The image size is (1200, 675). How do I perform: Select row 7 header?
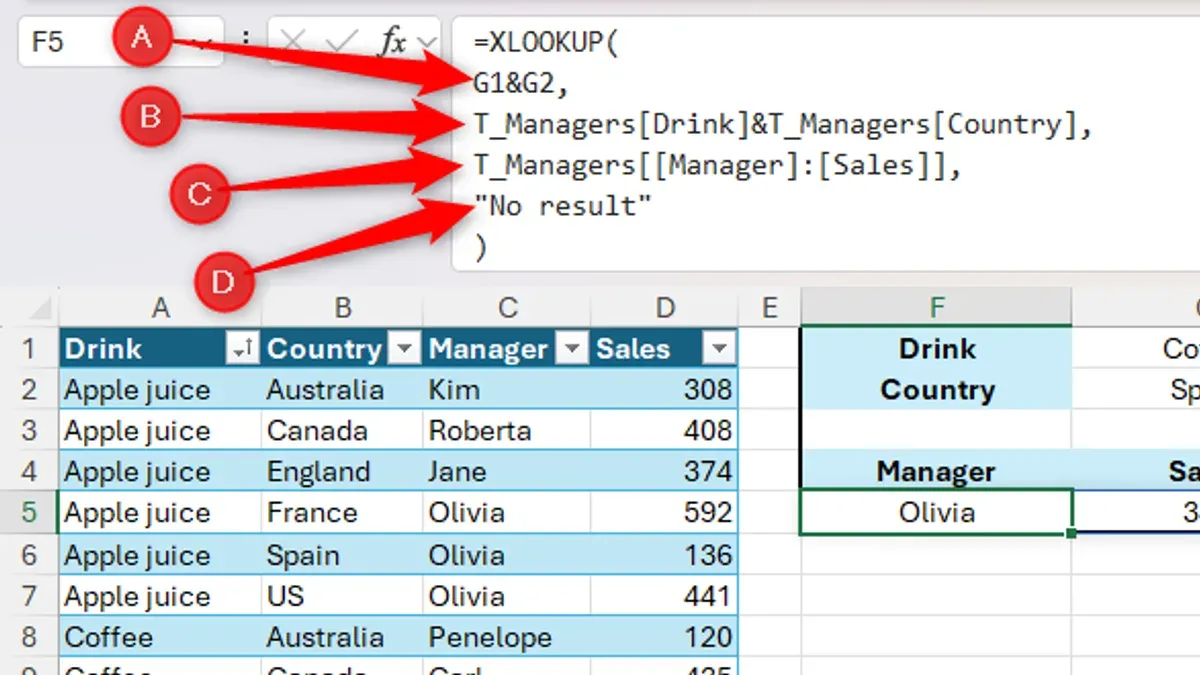point(29,596)
